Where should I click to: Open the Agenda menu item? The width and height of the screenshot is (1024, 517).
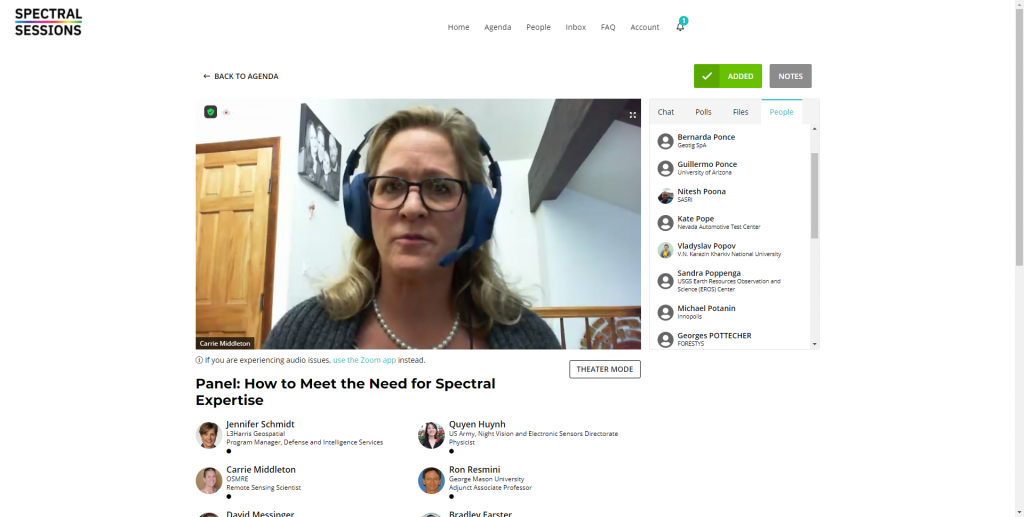click(x=498, y=27)
